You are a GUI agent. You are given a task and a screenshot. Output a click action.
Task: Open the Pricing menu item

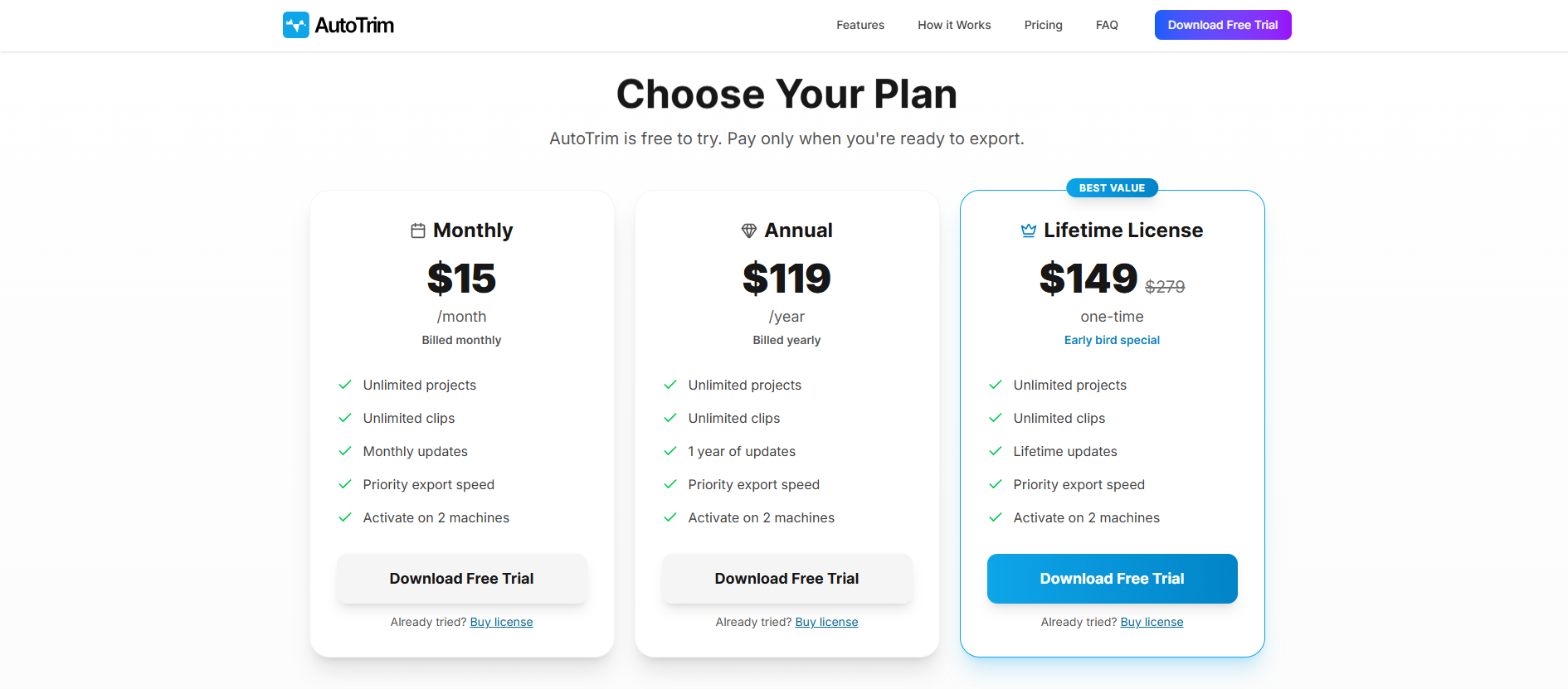(x=1043, y=25)
